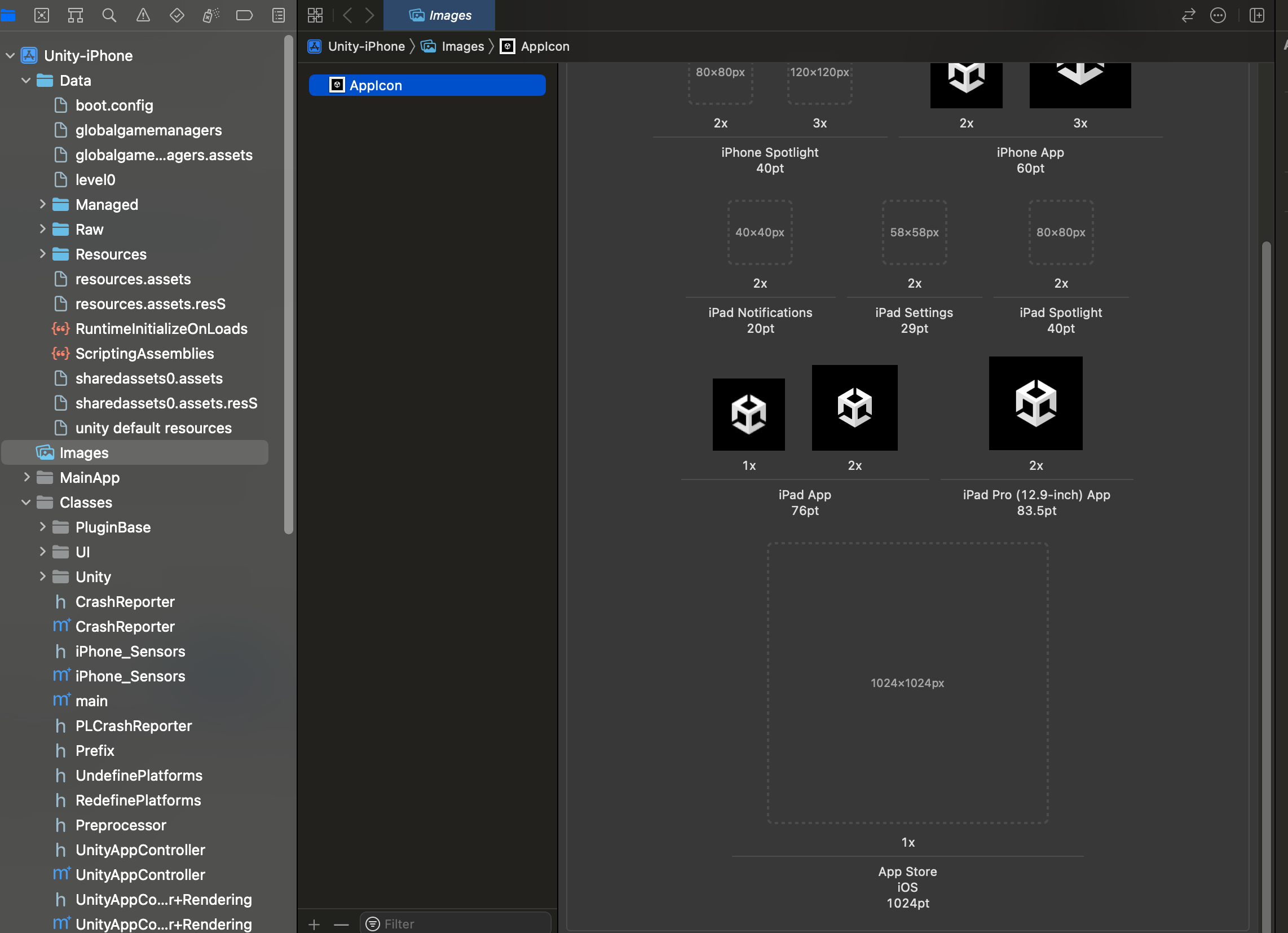Open the Test navigator diamond icon
Screen dimensions: 1288x933
[x=177, y=15]
